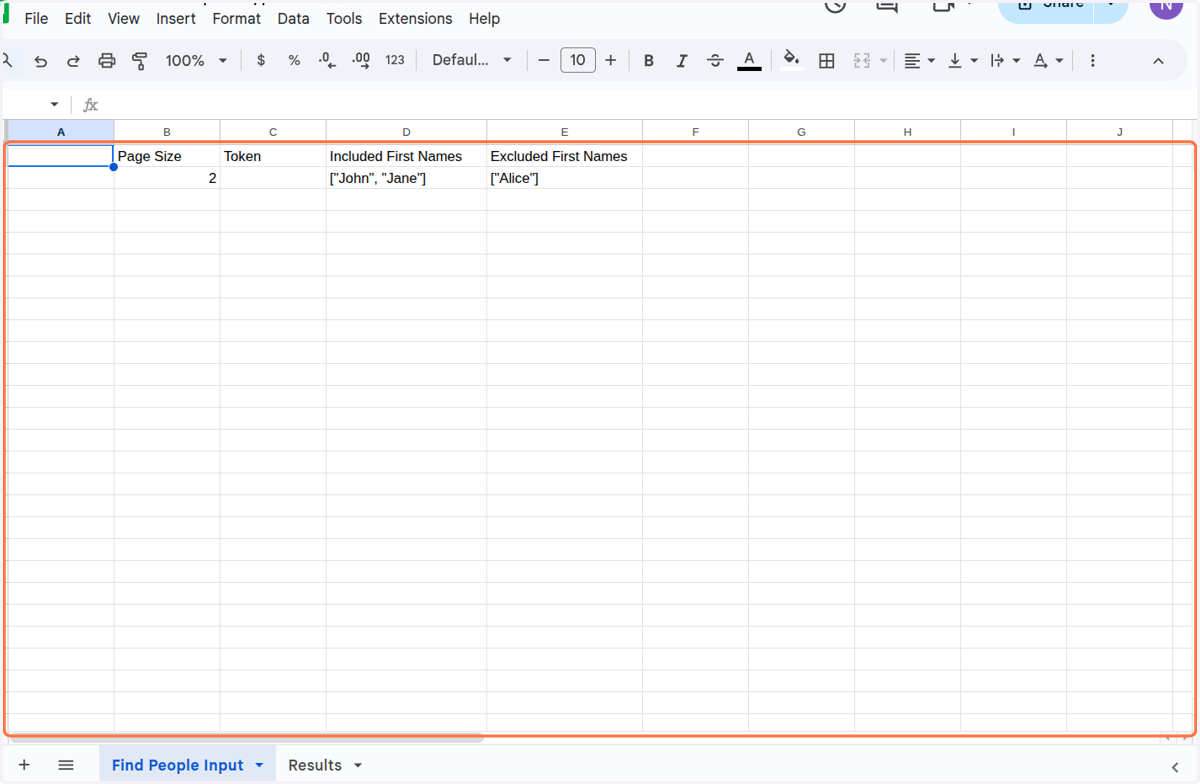The width and height of the screenshot is (1200, 784).
Task: Toggle italic formatting
Action: [x=682, y=61]
